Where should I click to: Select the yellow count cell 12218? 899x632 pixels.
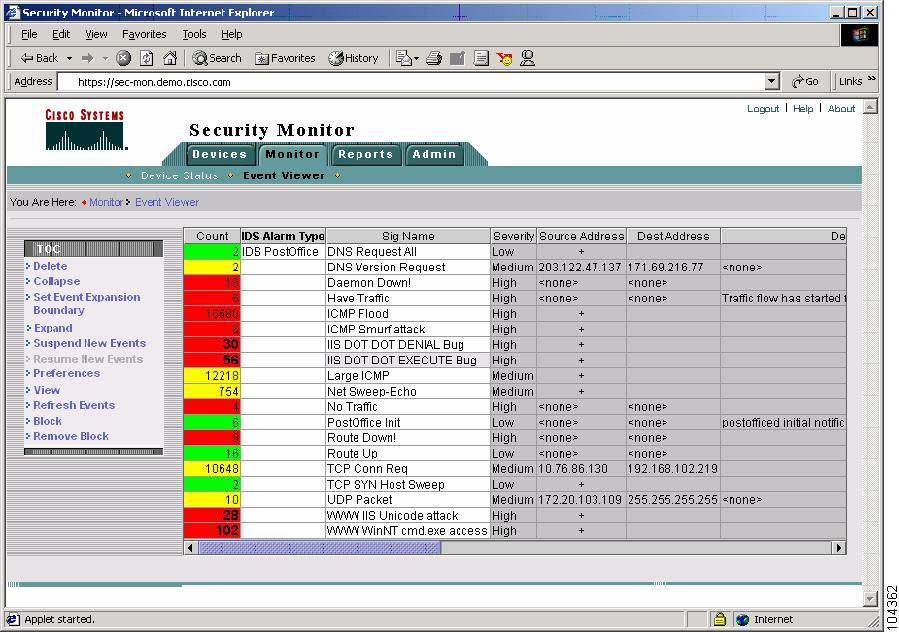pyautogui.click(x=212, y=376)
